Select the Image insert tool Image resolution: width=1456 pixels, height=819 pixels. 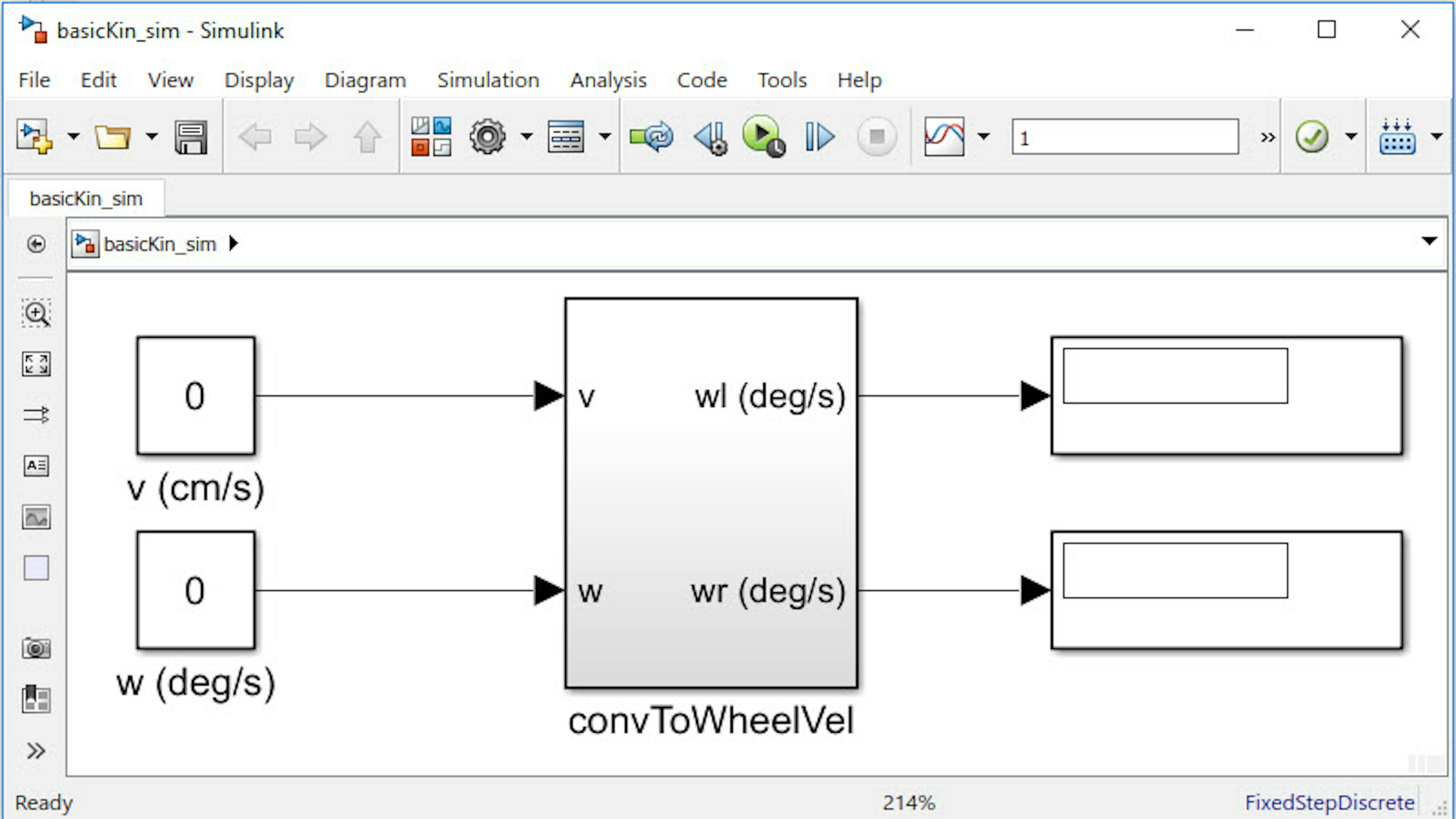pos(36,517)
